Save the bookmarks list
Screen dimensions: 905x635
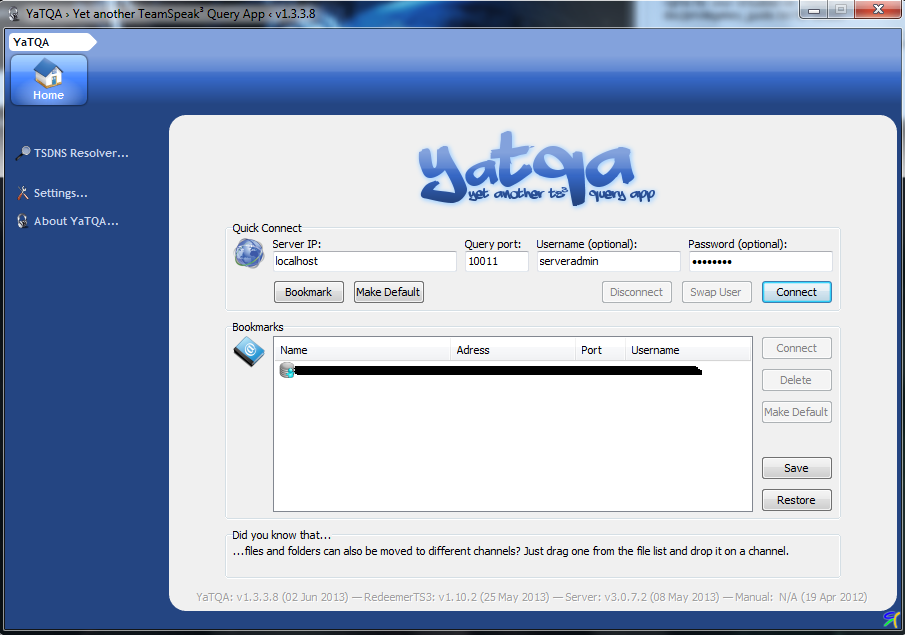[796, 468]
